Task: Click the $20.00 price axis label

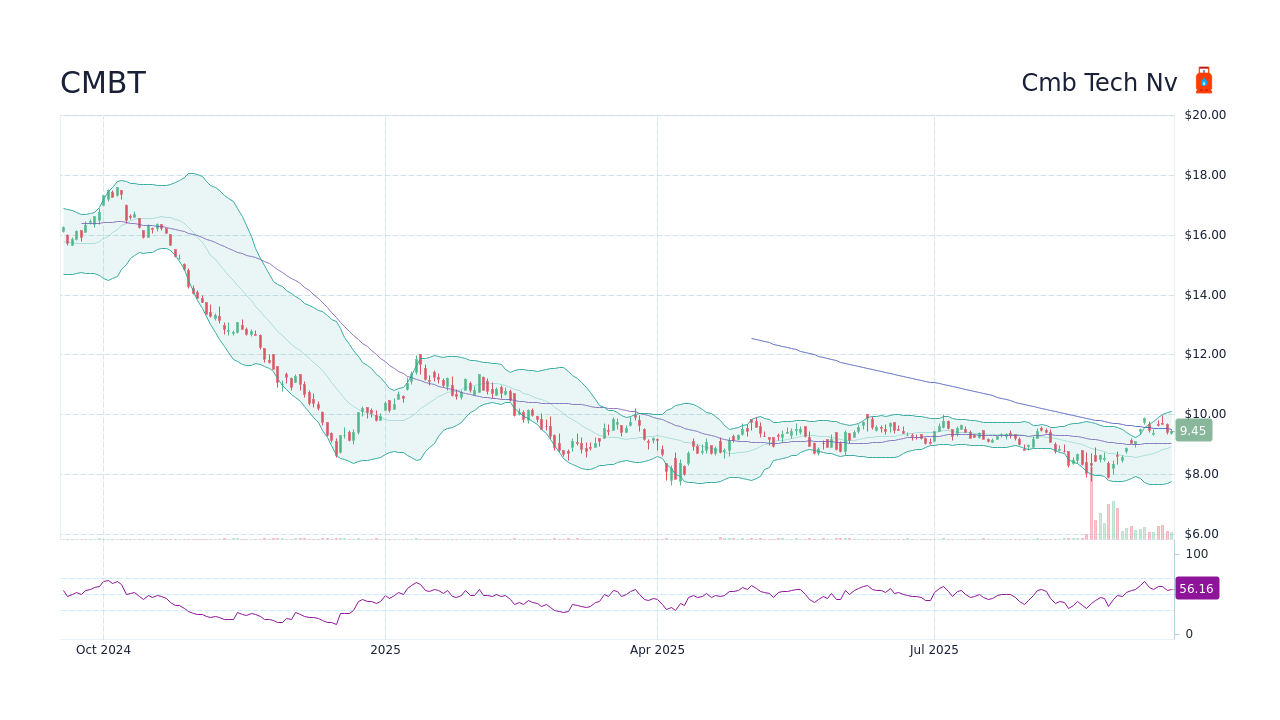Action: 1203,114
